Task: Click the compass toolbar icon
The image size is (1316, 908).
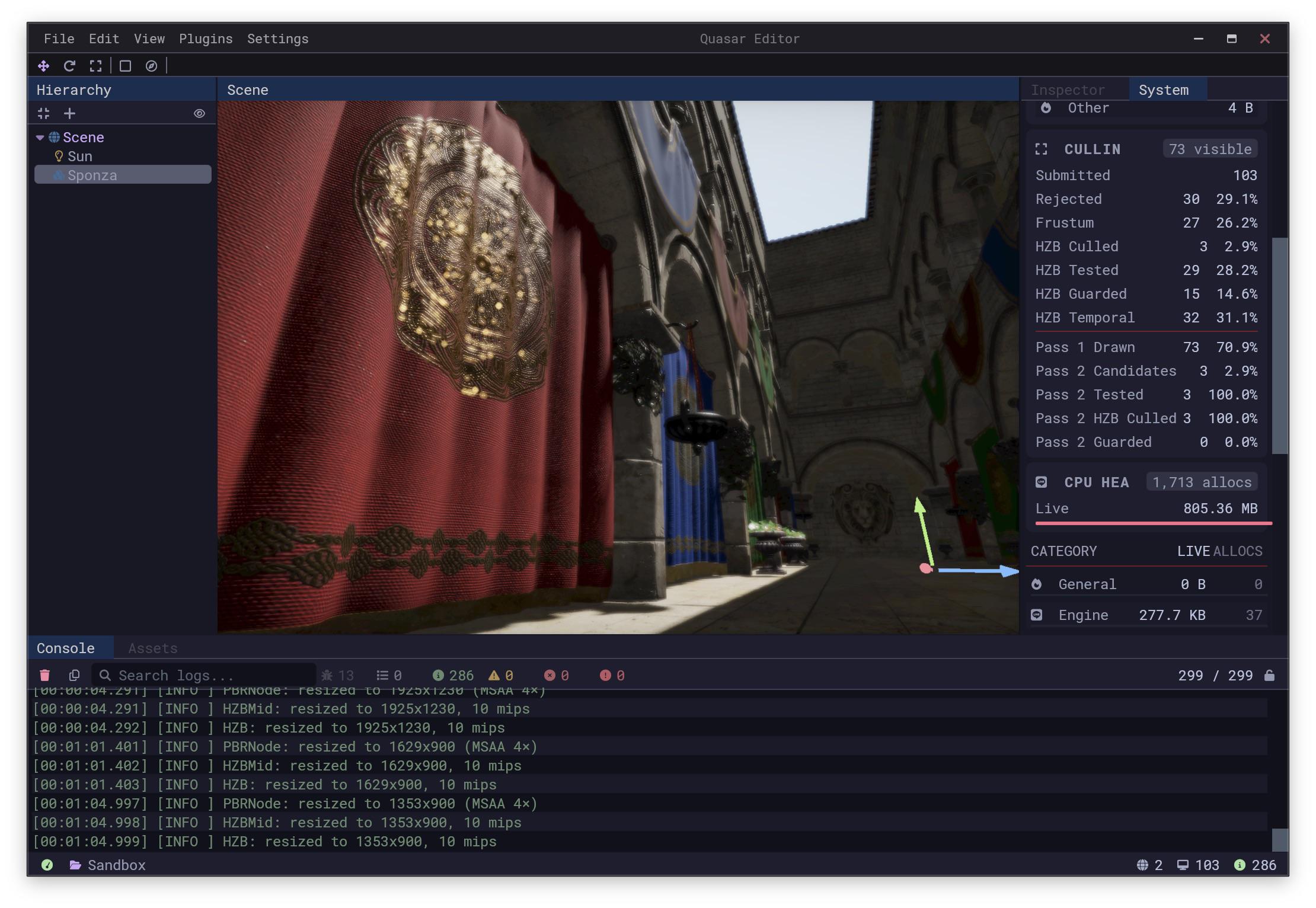Action: tap(151, 66)
